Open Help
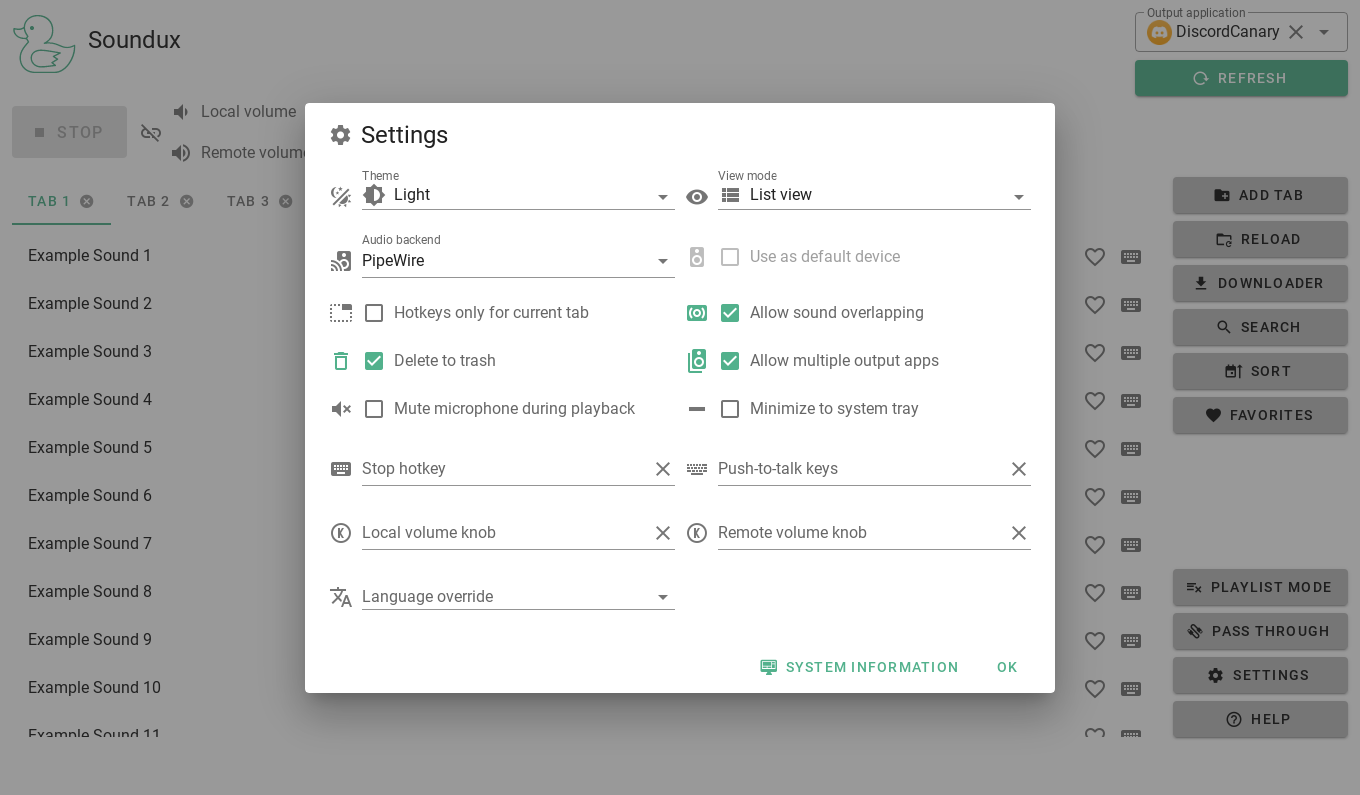Viewport: 1360px width, 795px height. tap(1260, 719)
